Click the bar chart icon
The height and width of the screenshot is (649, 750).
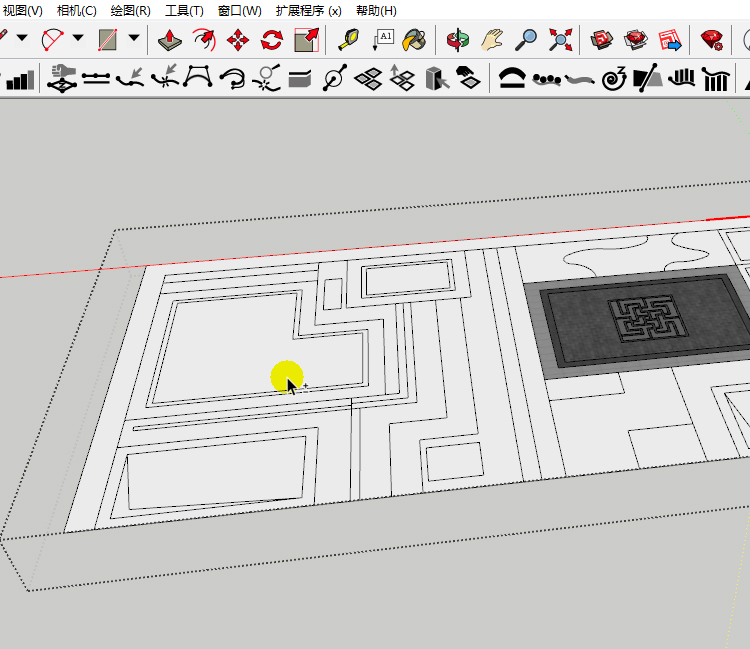click(x=20, y=80)
